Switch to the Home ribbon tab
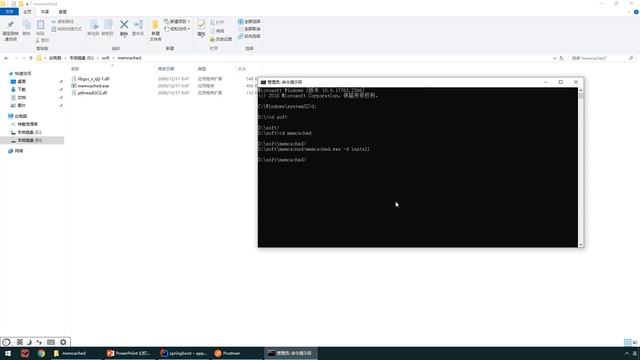Viewport: 640px width, 360px height. [27, 12]
